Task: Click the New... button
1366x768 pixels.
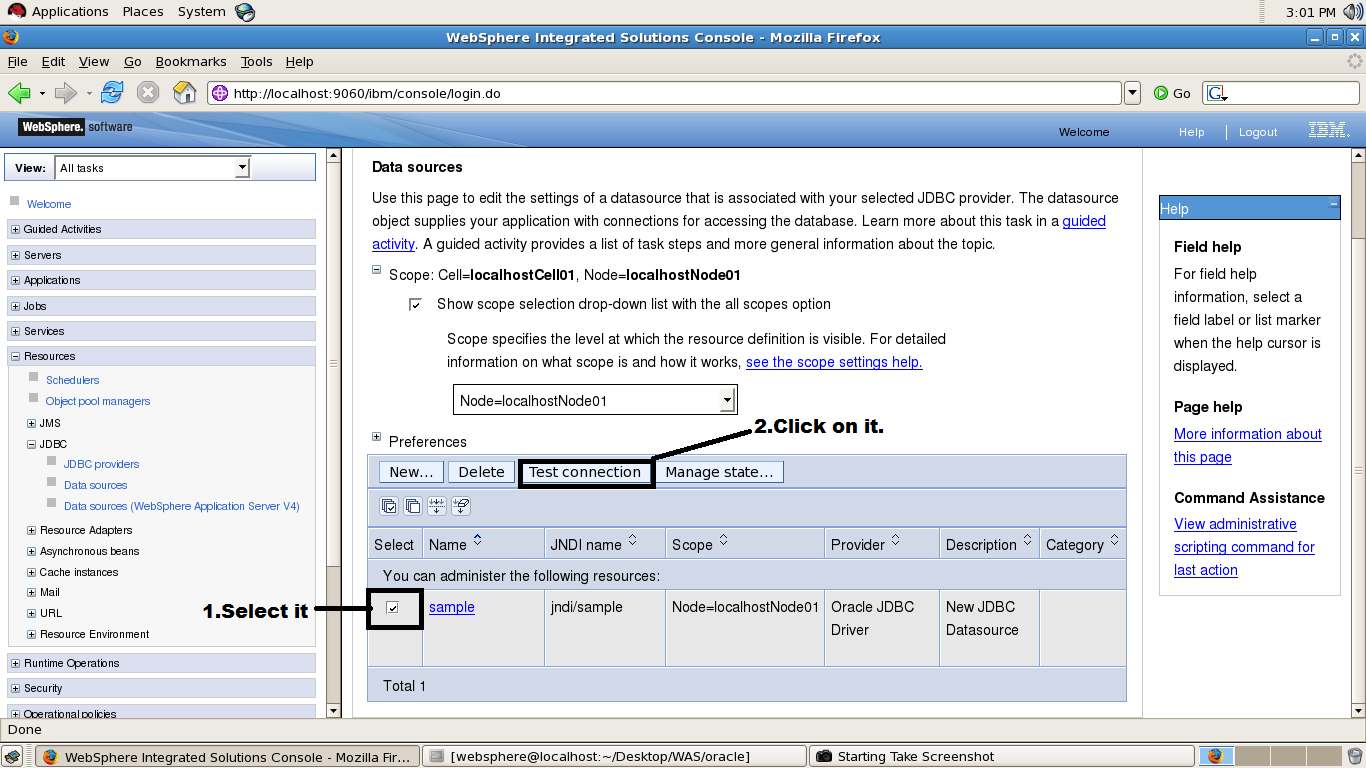Action: pos(412,472)
